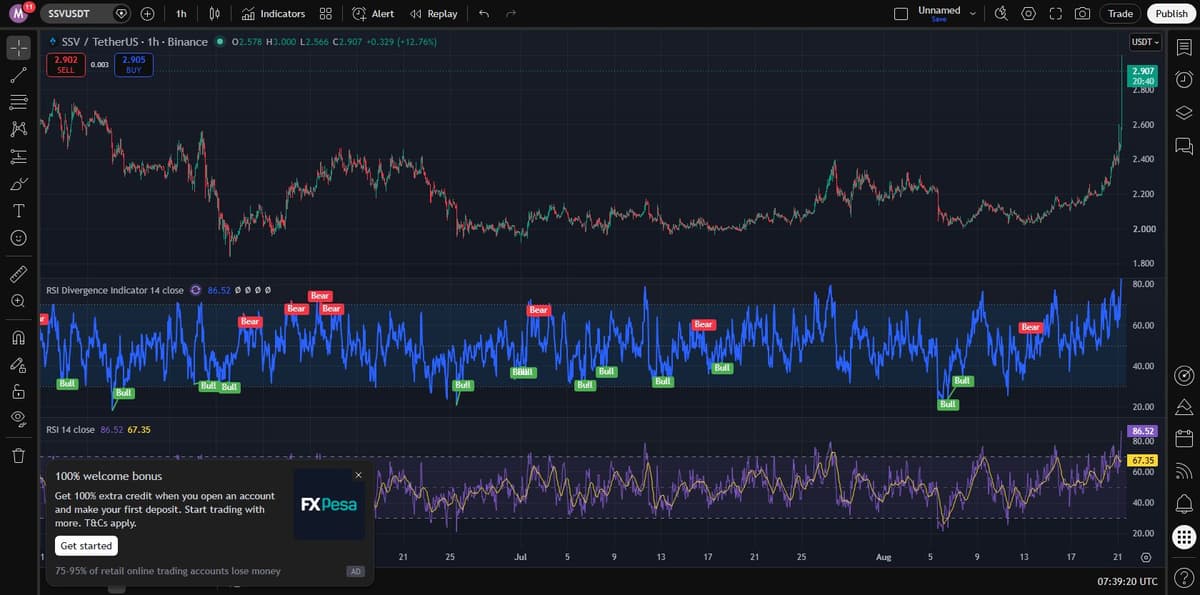The image size is (1200, 595).
Task: Open the indicator templates grid menu
Action: (x=325, y=14)
